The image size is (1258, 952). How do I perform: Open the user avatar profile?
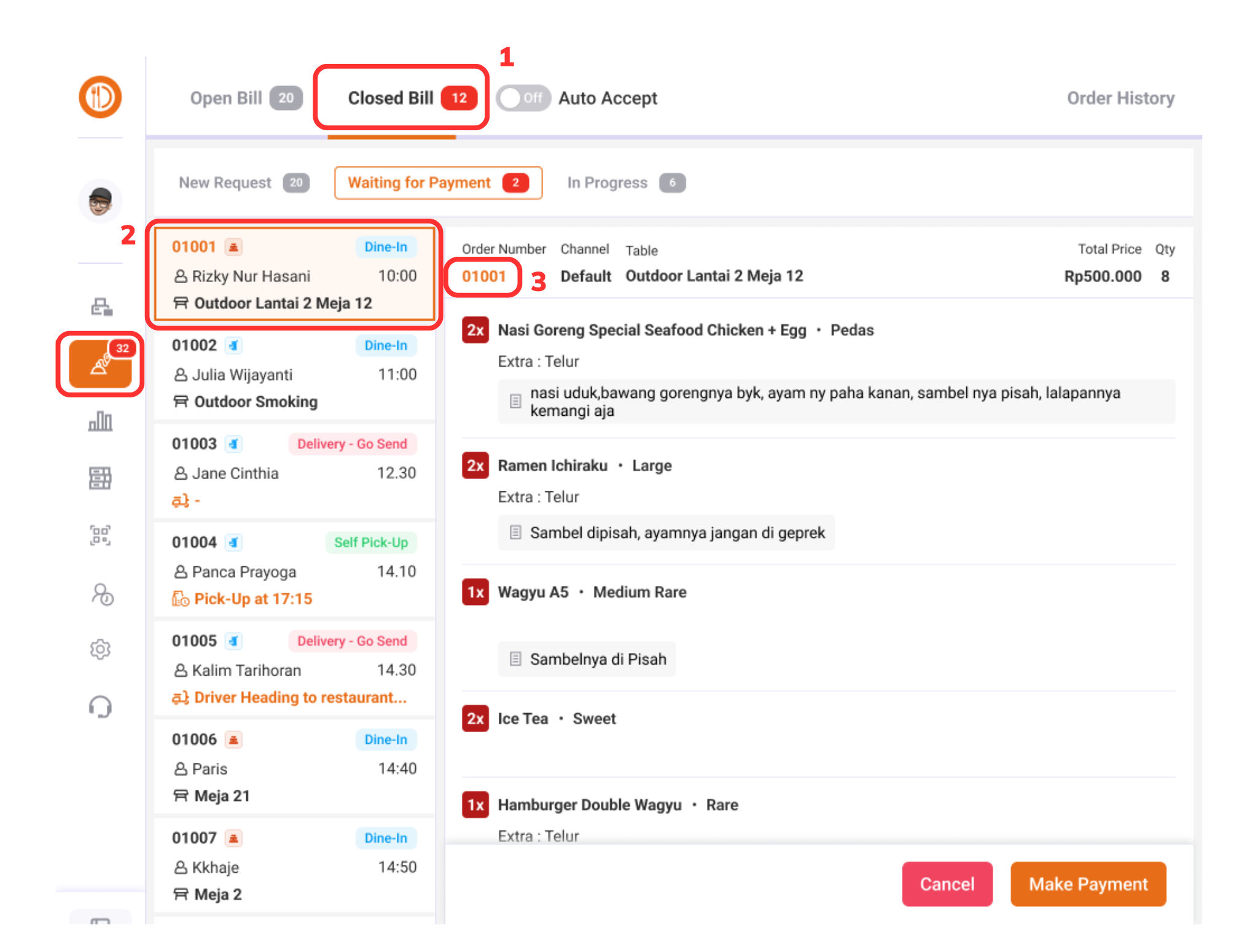pos(100,201)
